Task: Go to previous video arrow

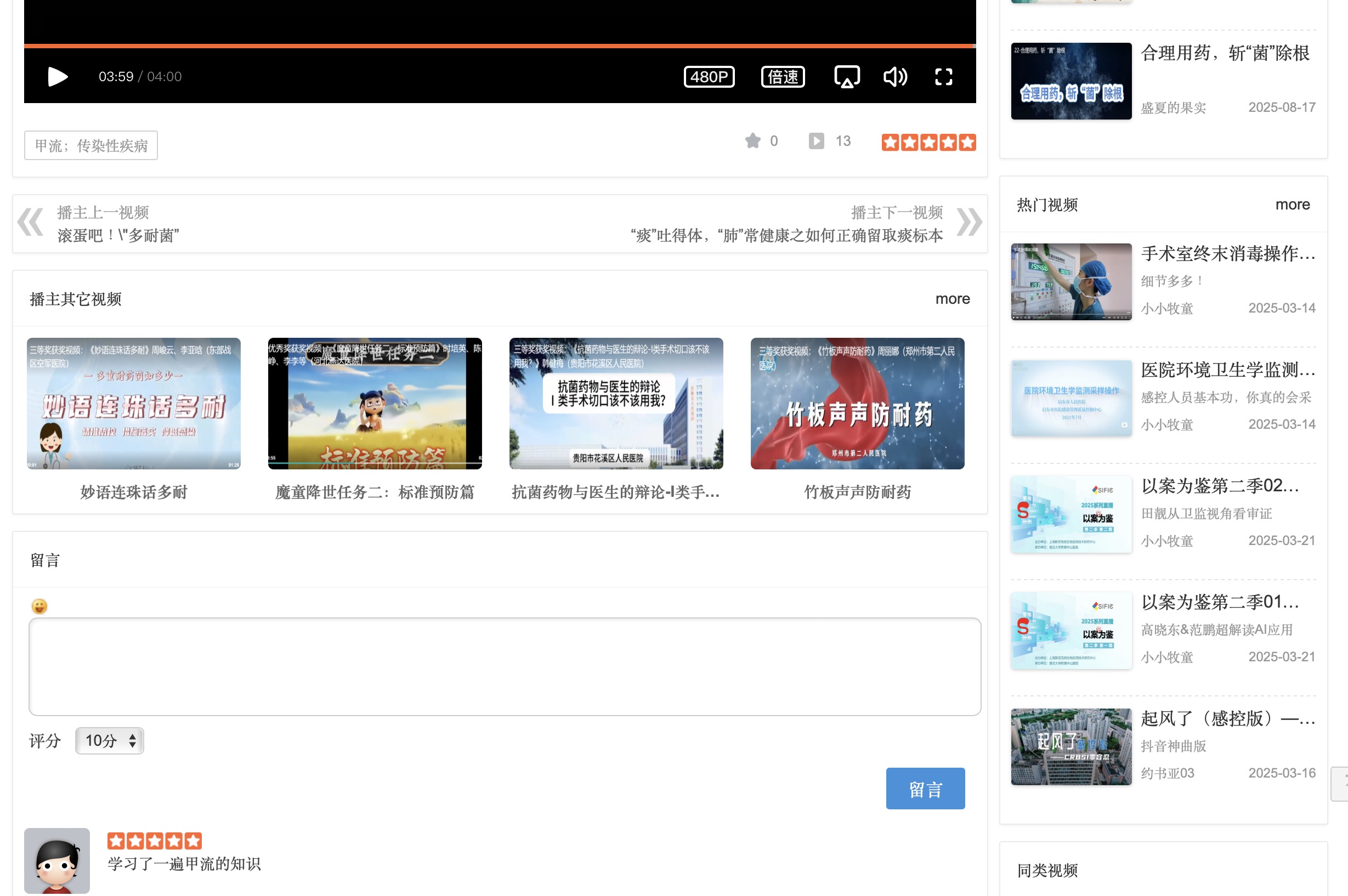Action: (30, 223)
